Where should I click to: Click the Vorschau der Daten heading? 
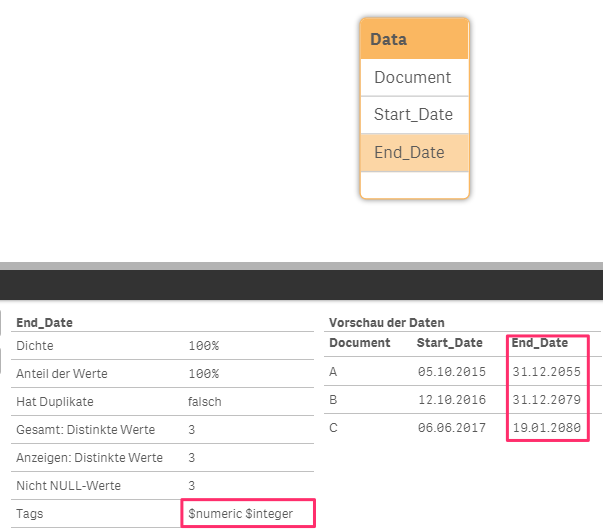click(x=387, y=323)
